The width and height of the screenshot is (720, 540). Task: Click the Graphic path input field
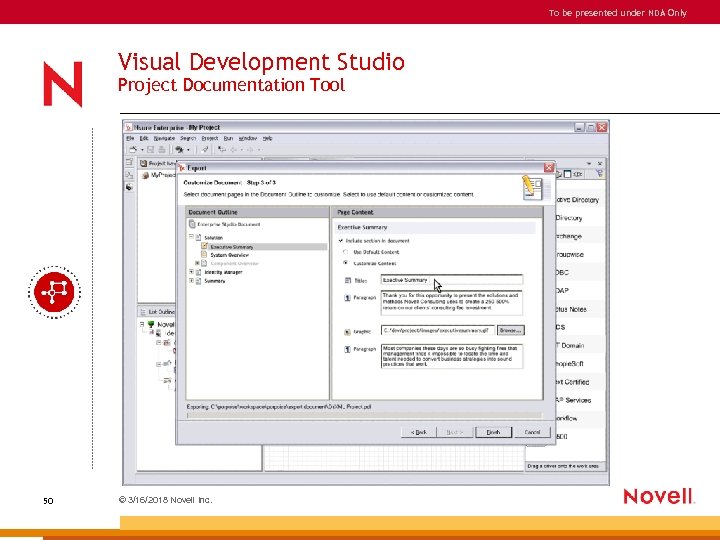[x=438, y=330]
